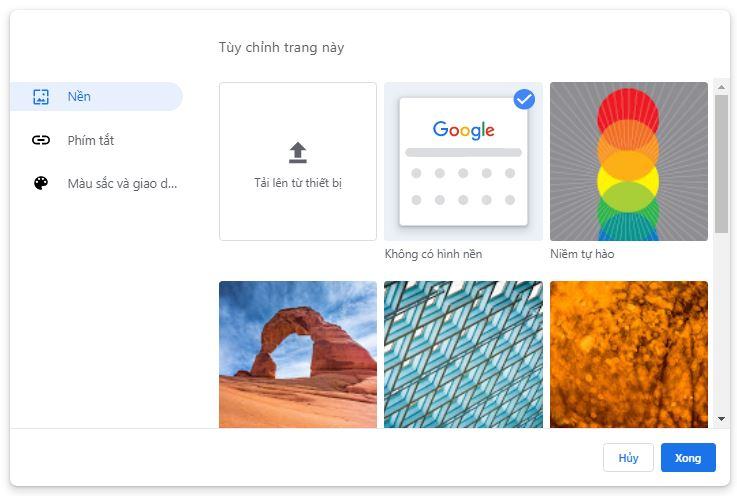
Task: Click the Phím tắt link icon
Action: (41, 140)
